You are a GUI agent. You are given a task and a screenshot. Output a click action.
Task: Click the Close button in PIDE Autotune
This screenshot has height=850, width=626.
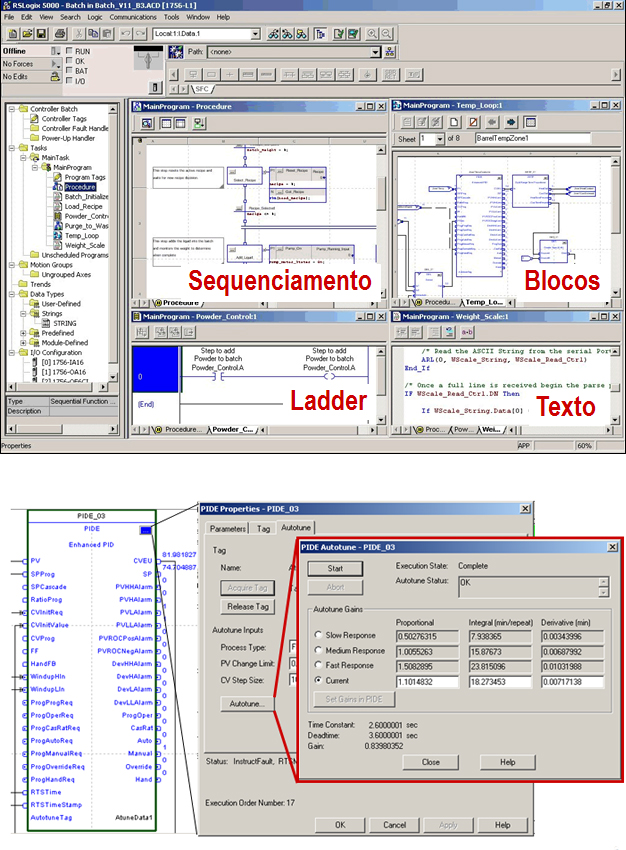click(431, 762)
